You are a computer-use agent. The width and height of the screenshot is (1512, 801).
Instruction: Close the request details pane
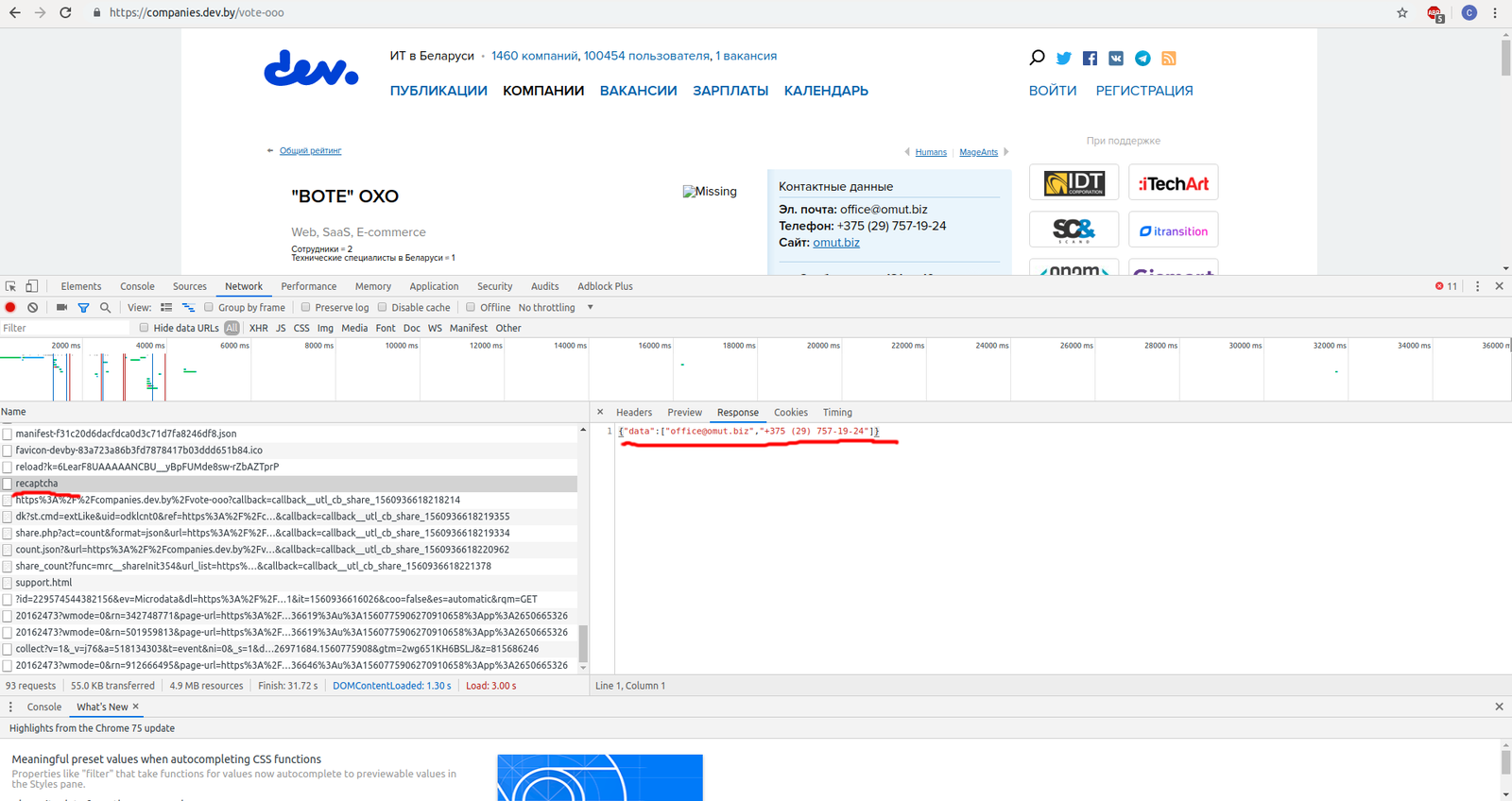[600, 412]
